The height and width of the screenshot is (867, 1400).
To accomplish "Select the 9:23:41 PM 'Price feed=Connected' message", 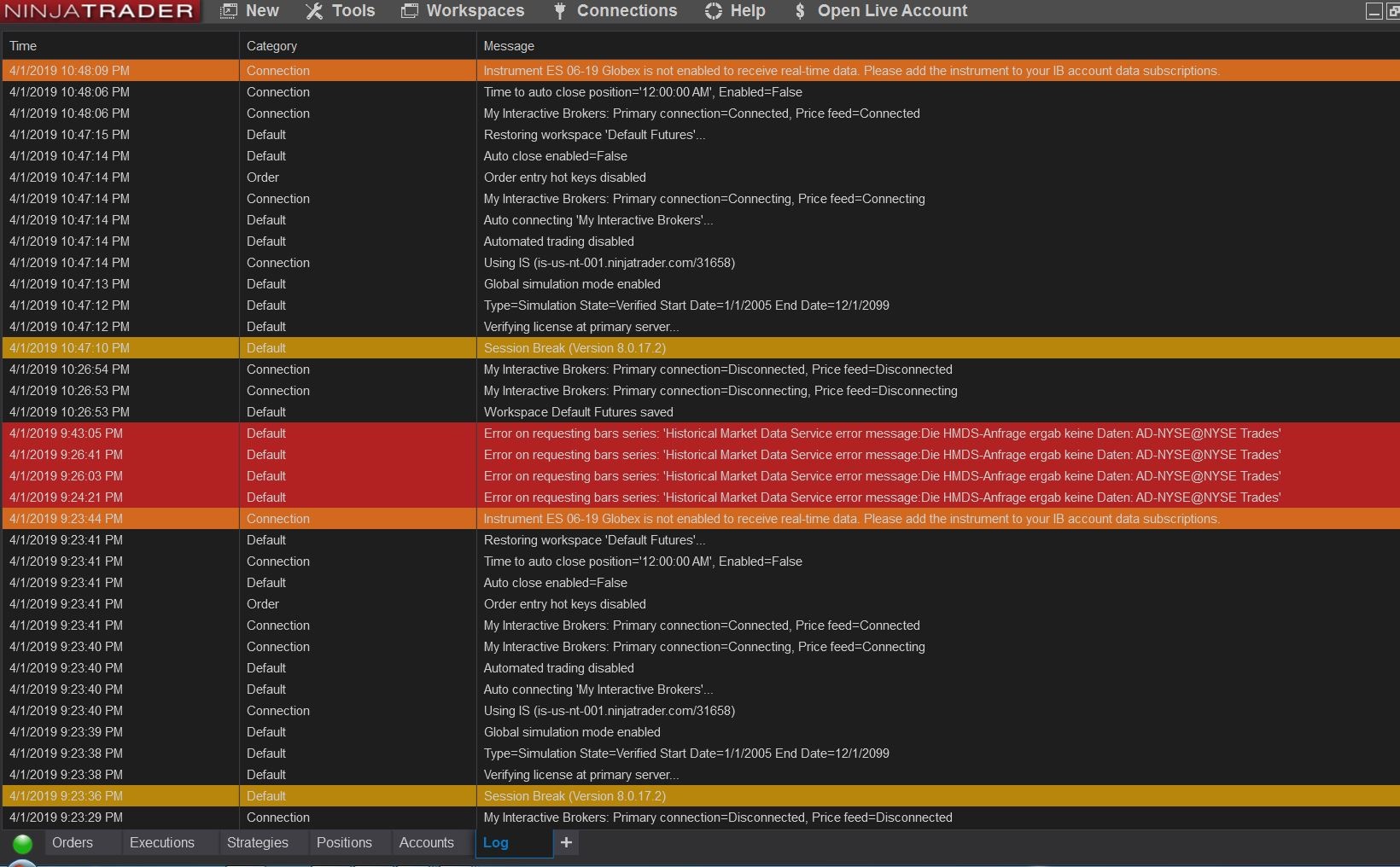I will pos(701,626).
